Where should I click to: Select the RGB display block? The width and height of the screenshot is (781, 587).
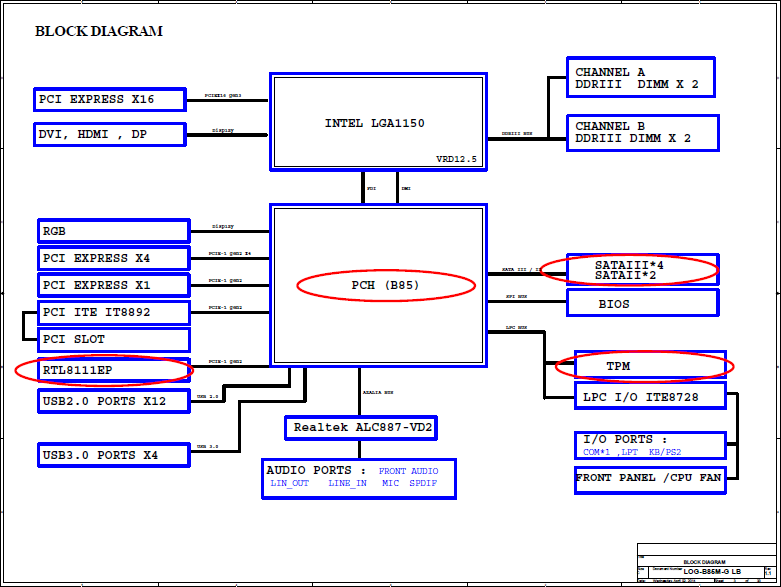114,231
